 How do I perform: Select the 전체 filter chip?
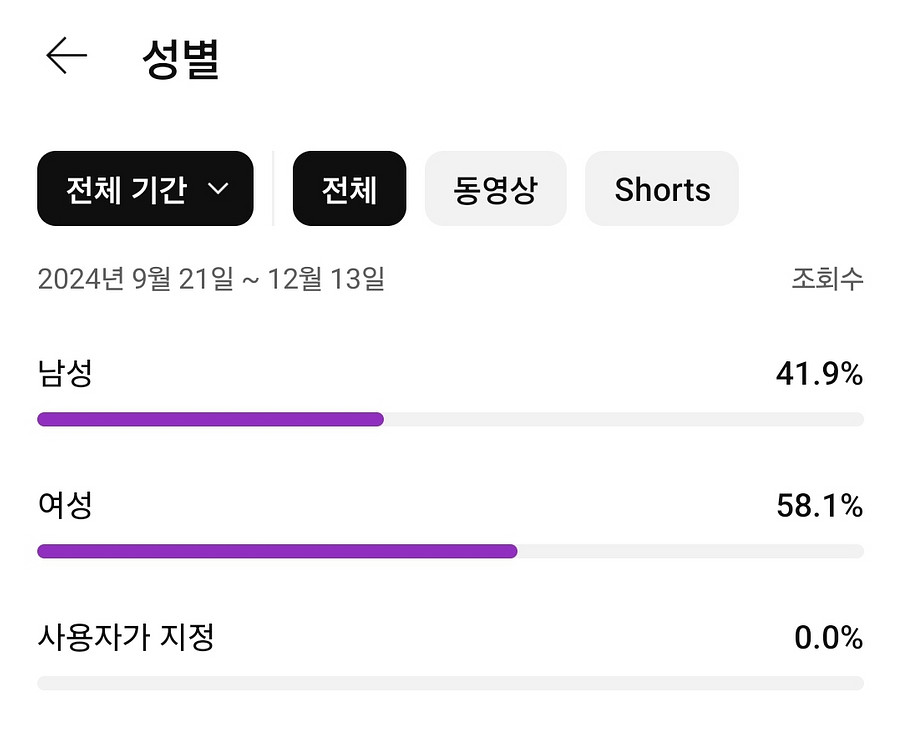point(349,189)
